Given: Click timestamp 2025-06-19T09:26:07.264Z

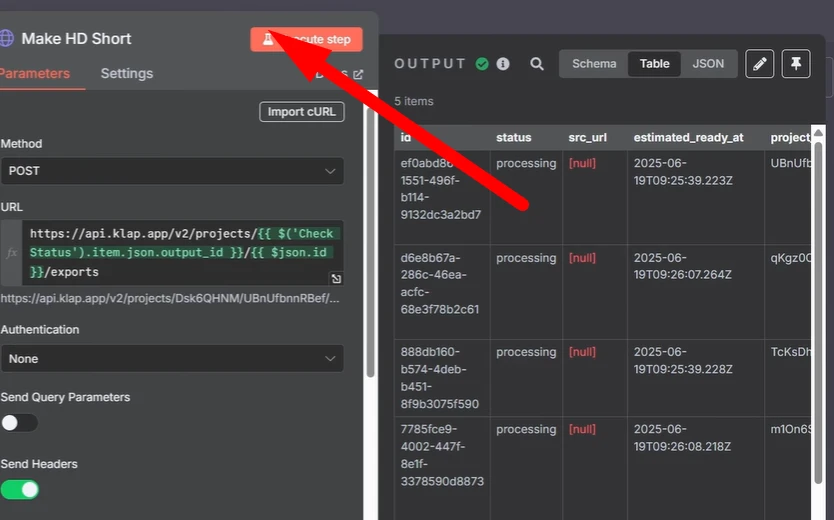Looking at the screenshot, I should pos(682,266).
